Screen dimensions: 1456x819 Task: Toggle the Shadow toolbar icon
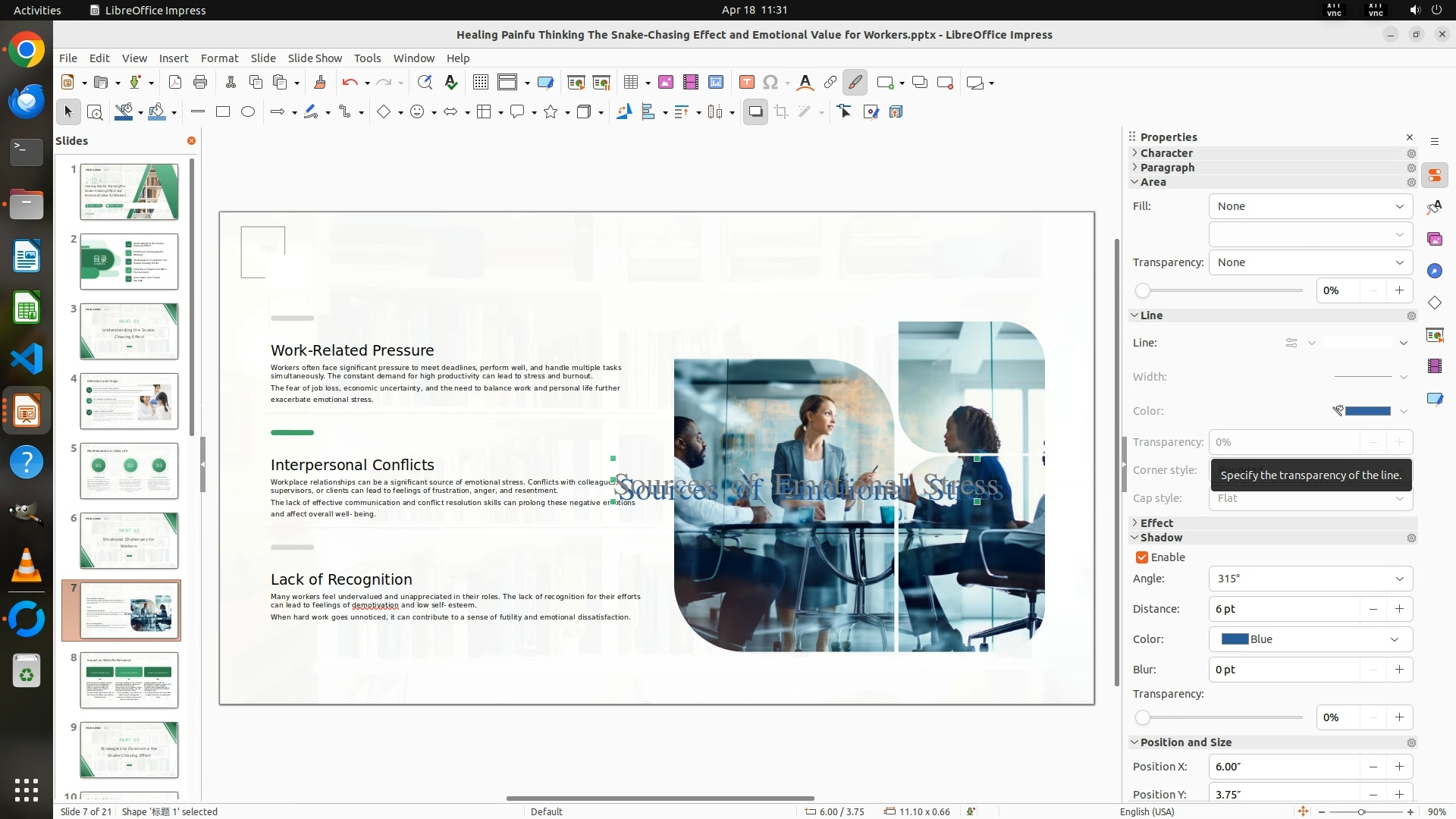point(755,112)
